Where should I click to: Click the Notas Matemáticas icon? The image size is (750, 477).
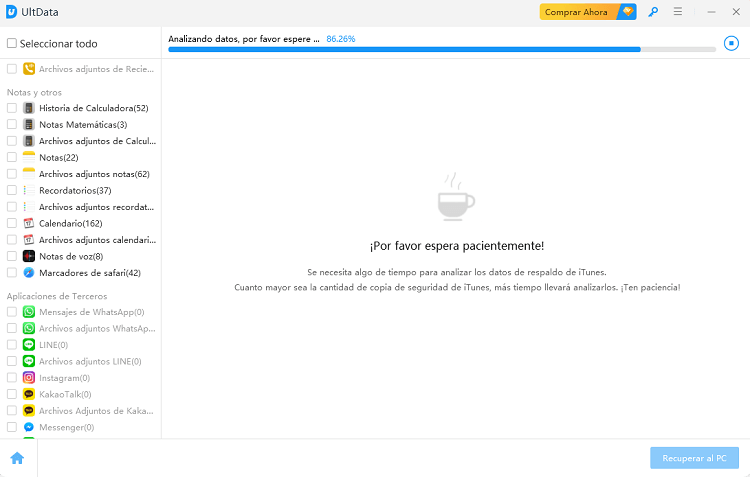click(29, 124)
